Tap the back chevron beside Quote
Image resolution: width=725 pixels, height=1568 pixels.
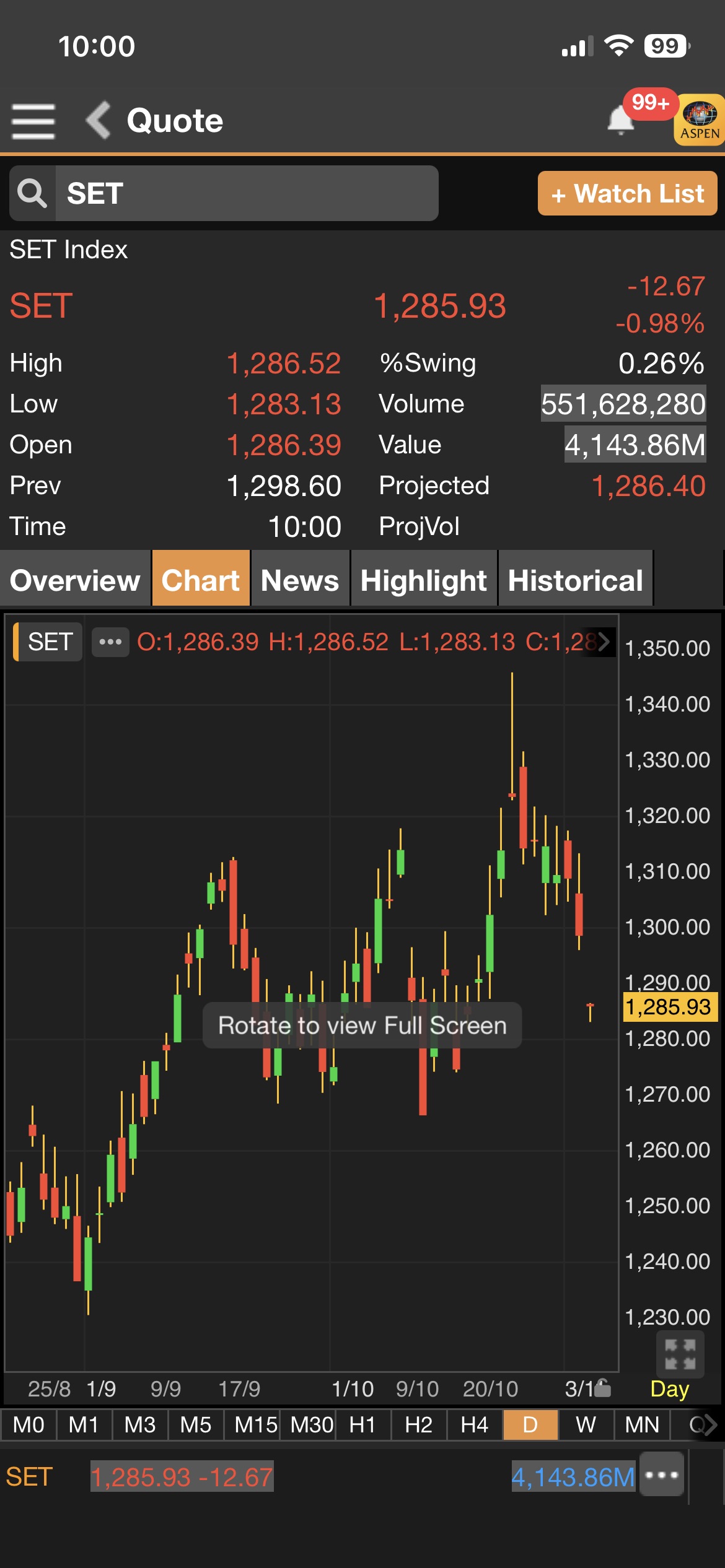tap(99, 120)
